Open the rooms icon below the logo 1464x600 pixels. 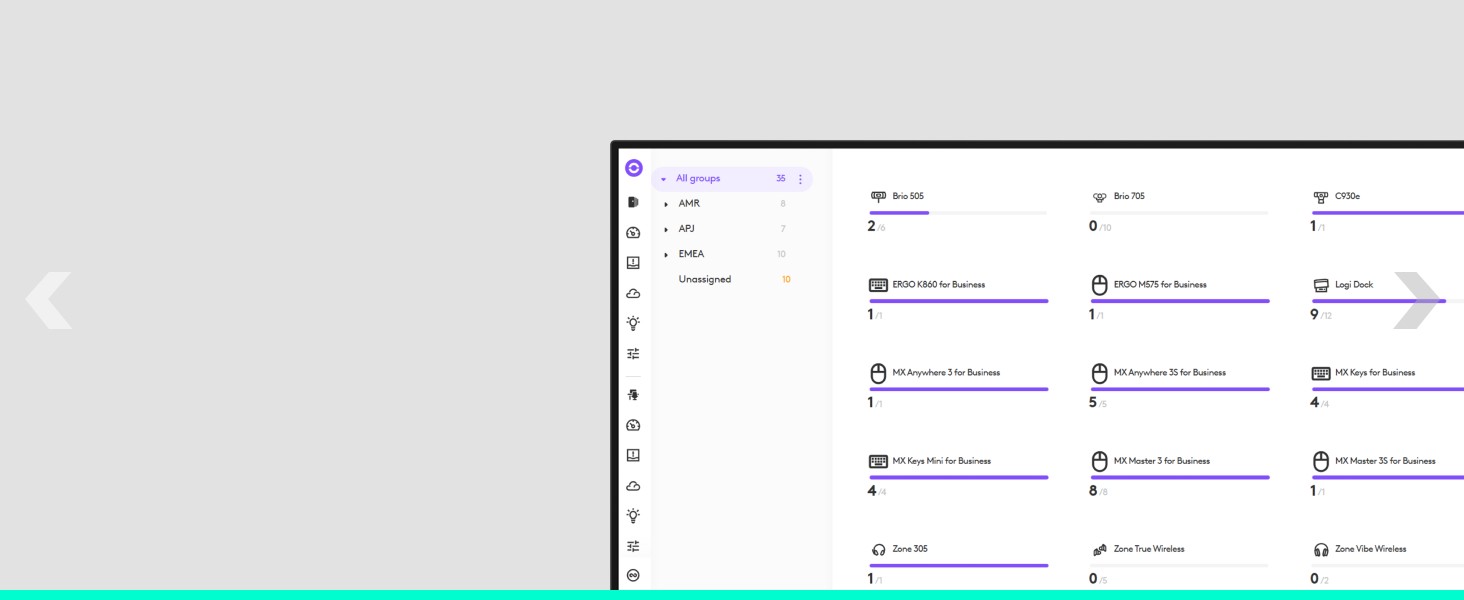(633, 202)
